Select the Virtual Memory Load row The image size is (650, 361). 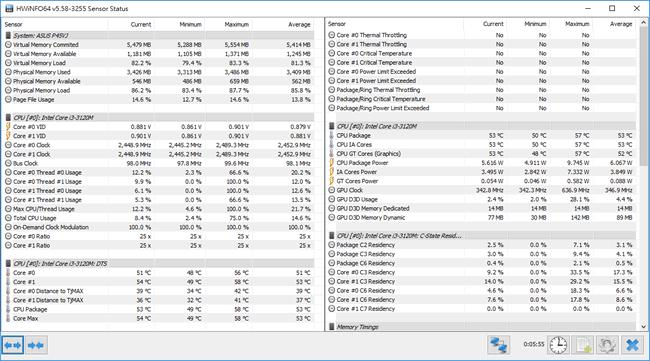(x=160, y=63)
